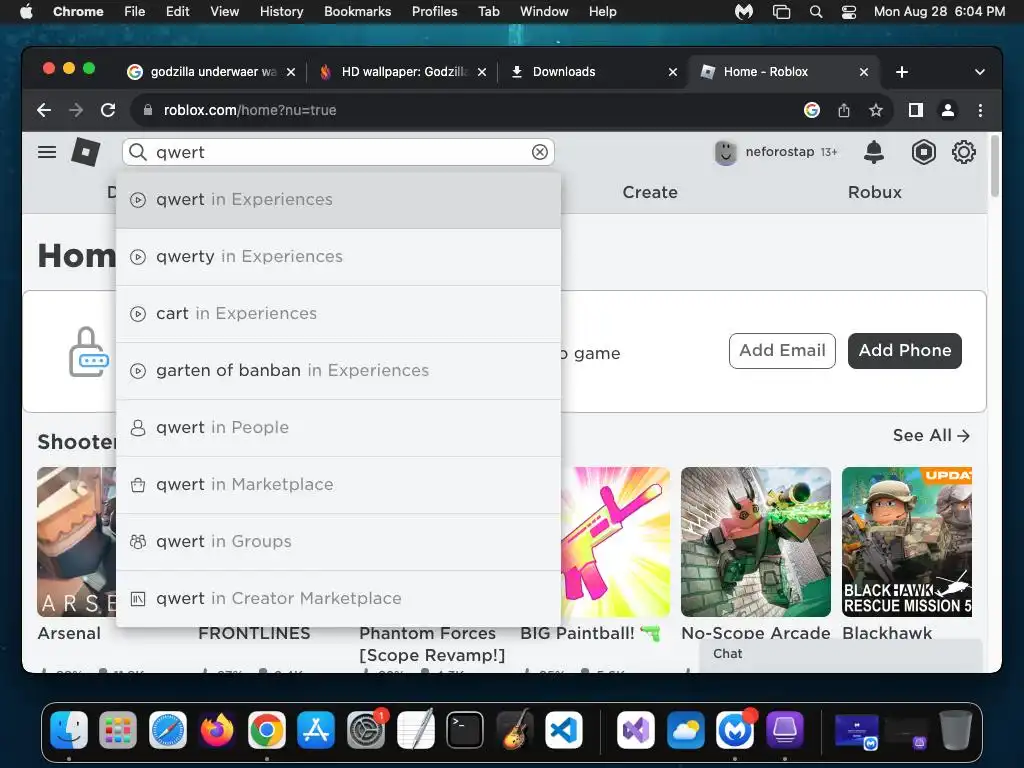Open Roblox notifications bell
This screenshot has height=768, width=1024.
coord(874,152)
